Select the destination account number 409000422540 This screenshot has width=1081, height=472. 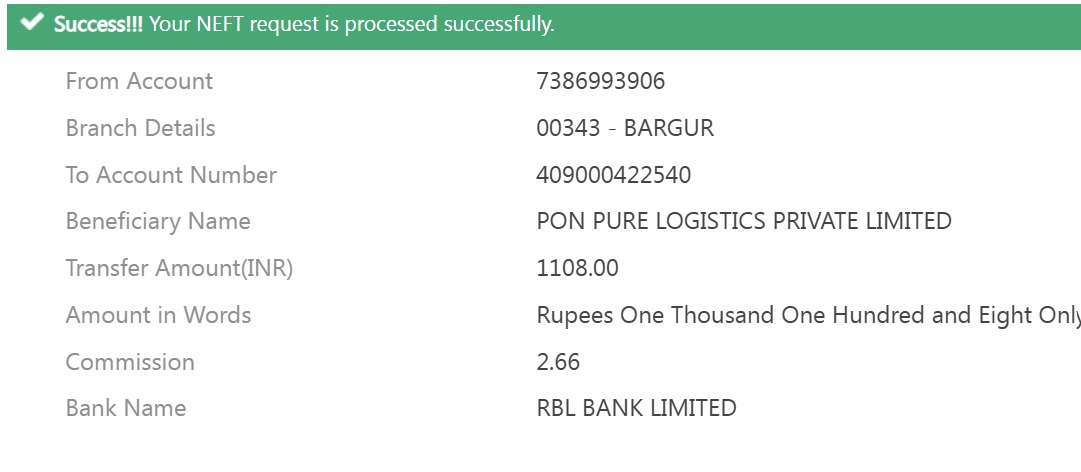613,176
